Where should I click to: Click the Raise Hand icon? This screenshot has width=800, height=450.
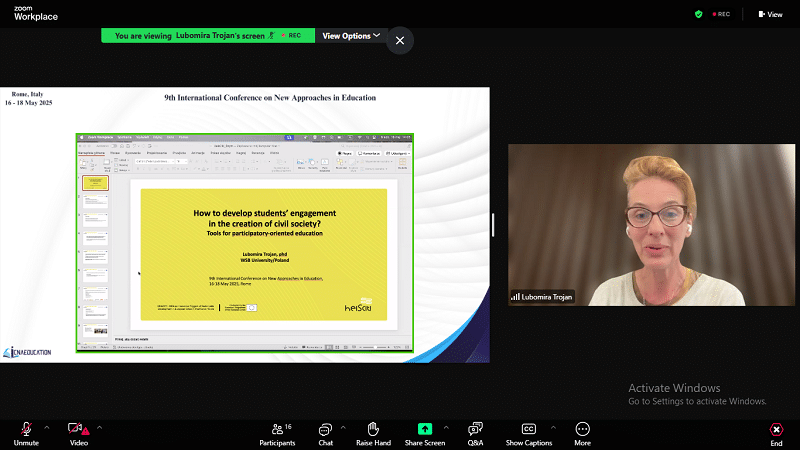tap(373, 428)
